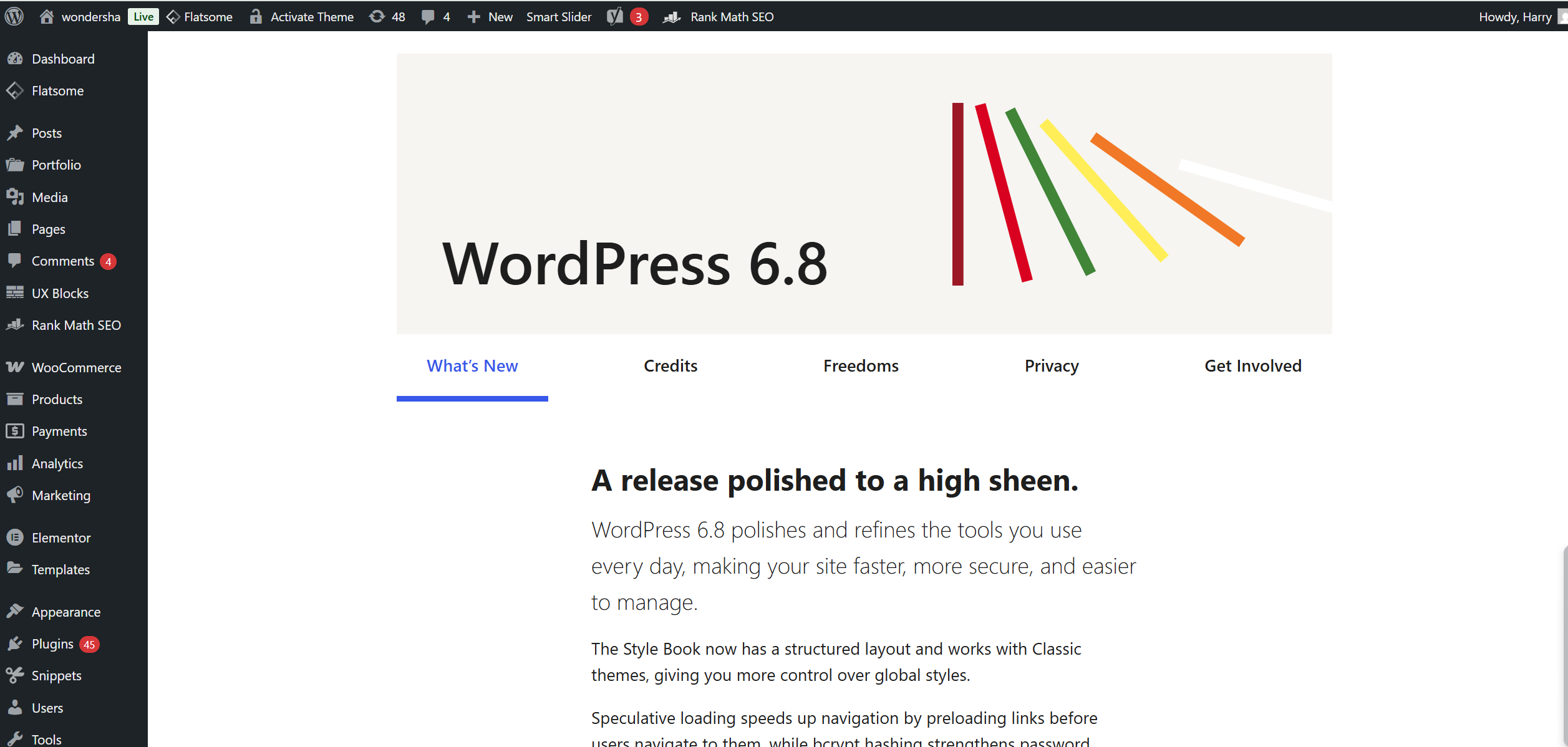Open the Howdy, Harry account dropdown
The height and width of the screenshot is (747, 1568).
[x=1516, y=16]
